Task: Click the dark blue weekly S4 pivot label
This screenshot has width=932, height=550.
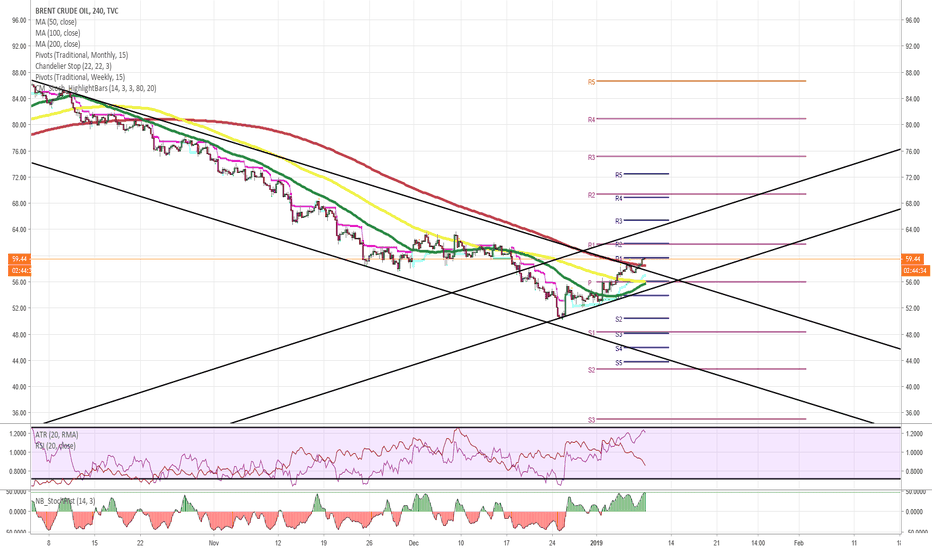Action: point(619,348)
